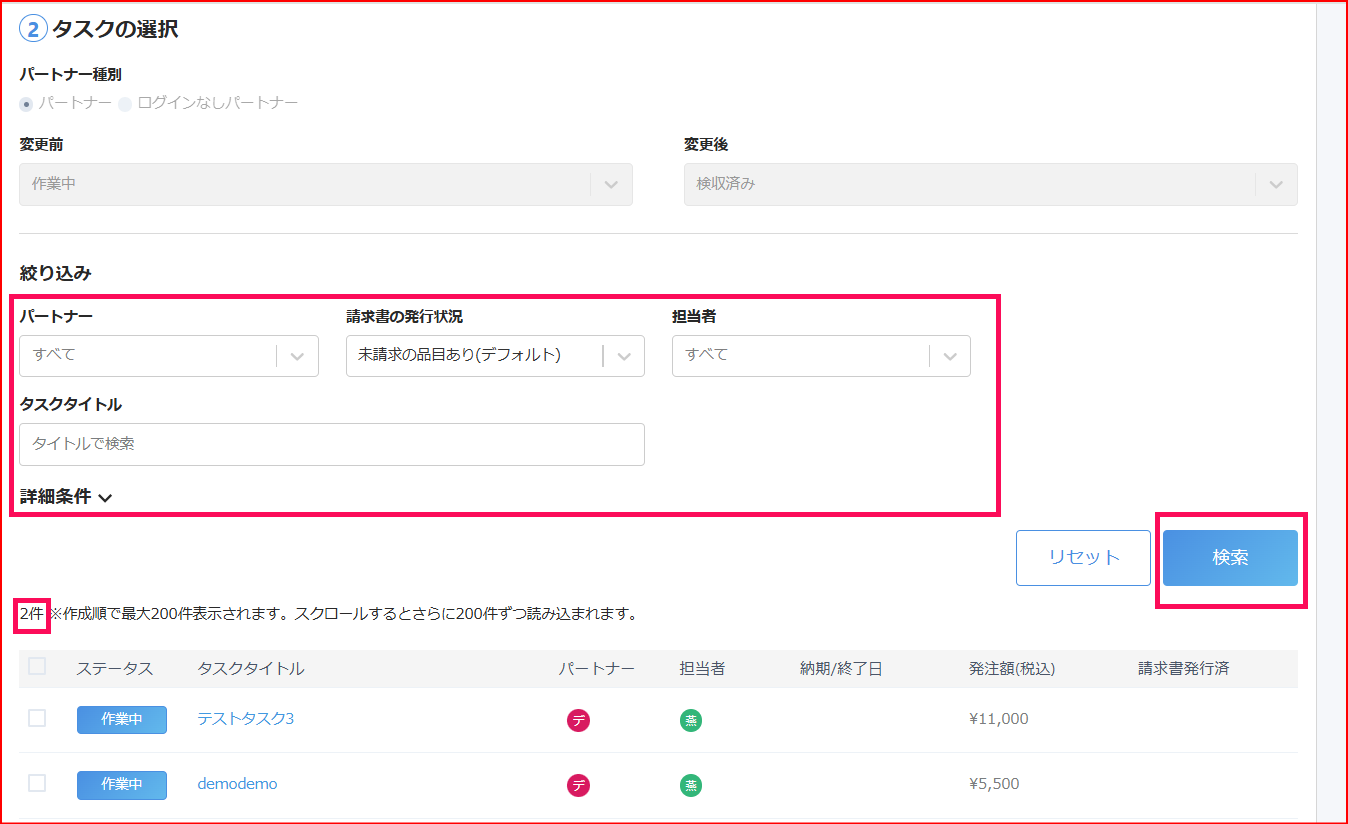Tick the checkbox for demodemo row
The image size is (1348, 824).
(x=37, y=783)
